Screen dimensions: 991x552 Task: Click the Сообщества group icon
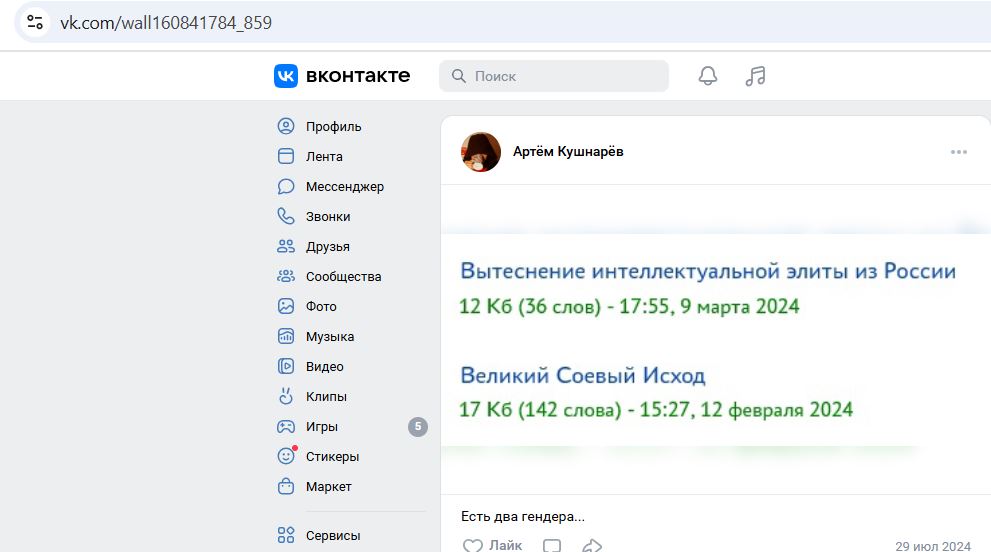(286, 276)
